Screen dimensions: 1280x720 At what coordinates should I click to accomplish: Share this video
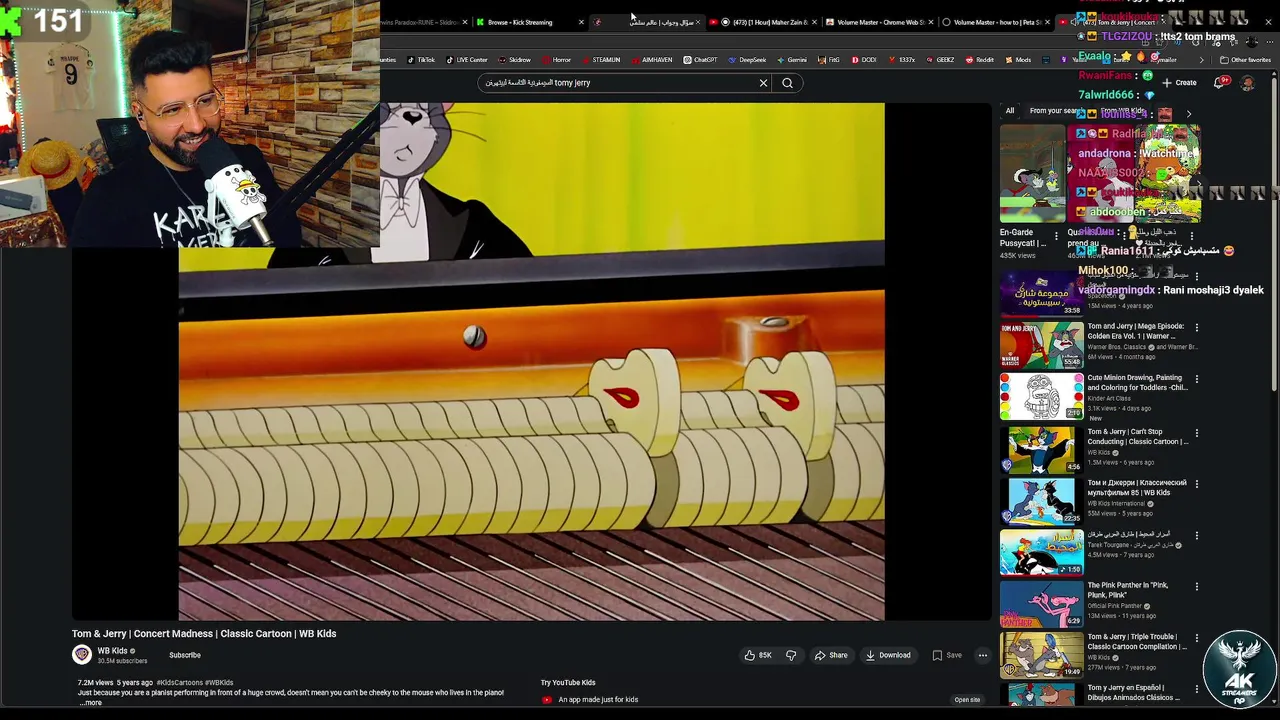click(x=831, y=655)
